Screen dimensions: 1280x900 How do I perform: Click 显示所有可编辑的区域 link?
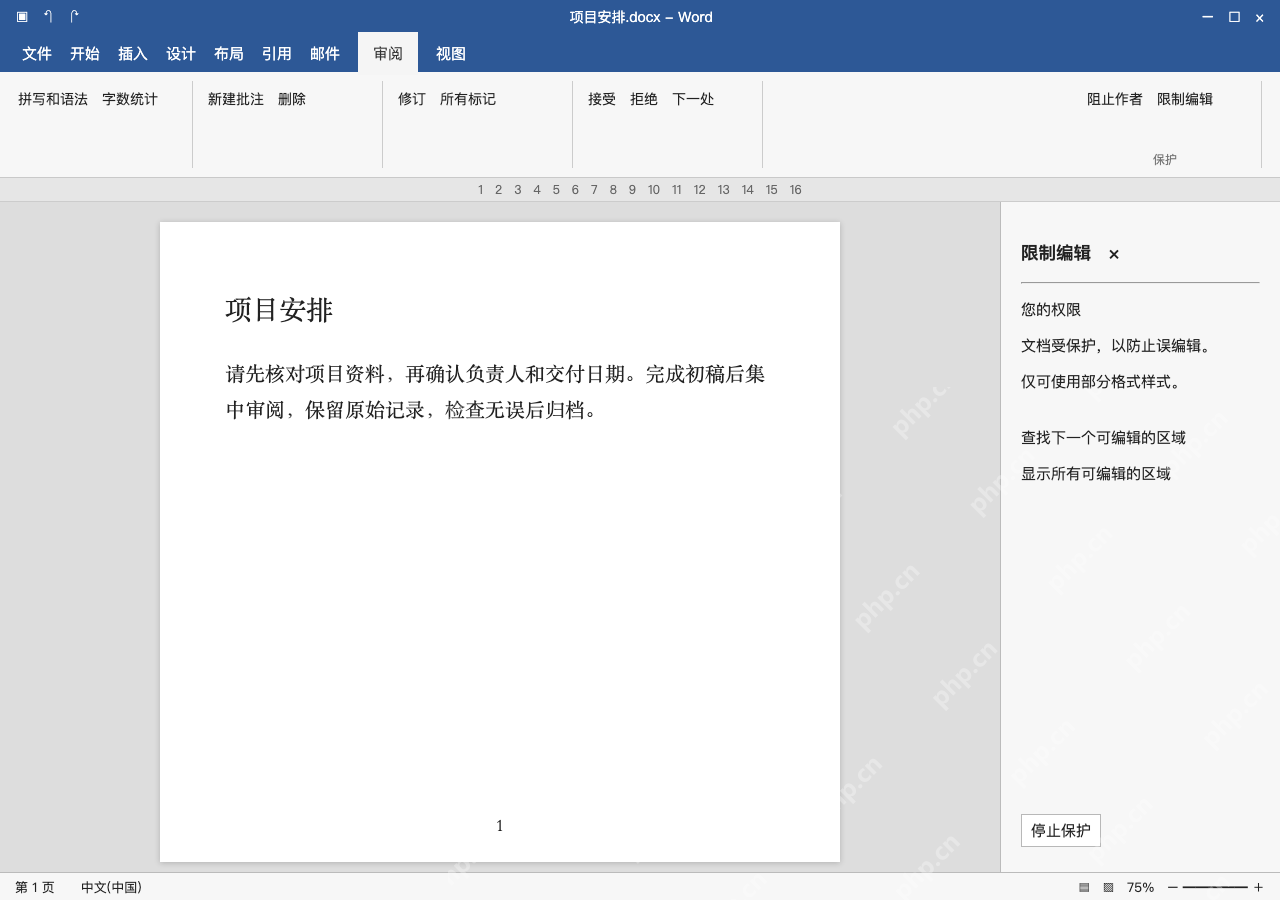[x=1096, y=474]
